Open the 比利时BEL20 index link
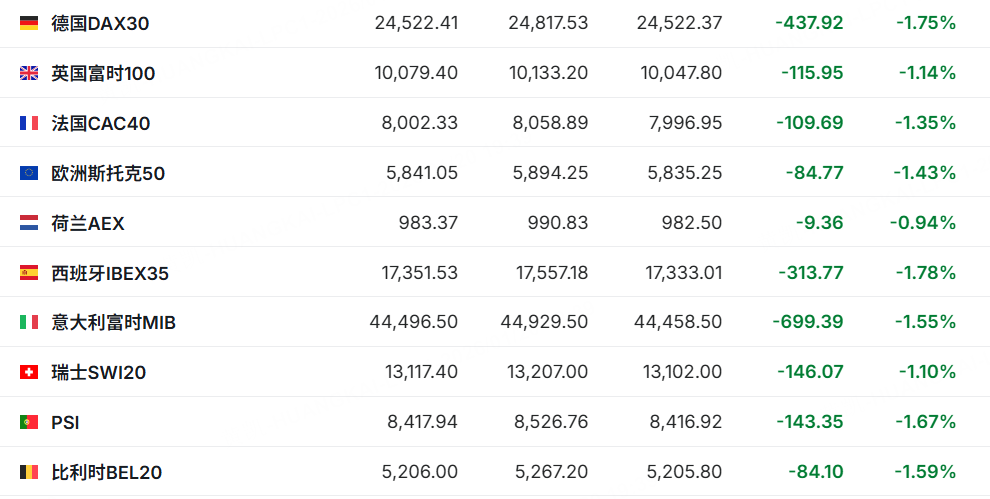 [x=107, y=473]
